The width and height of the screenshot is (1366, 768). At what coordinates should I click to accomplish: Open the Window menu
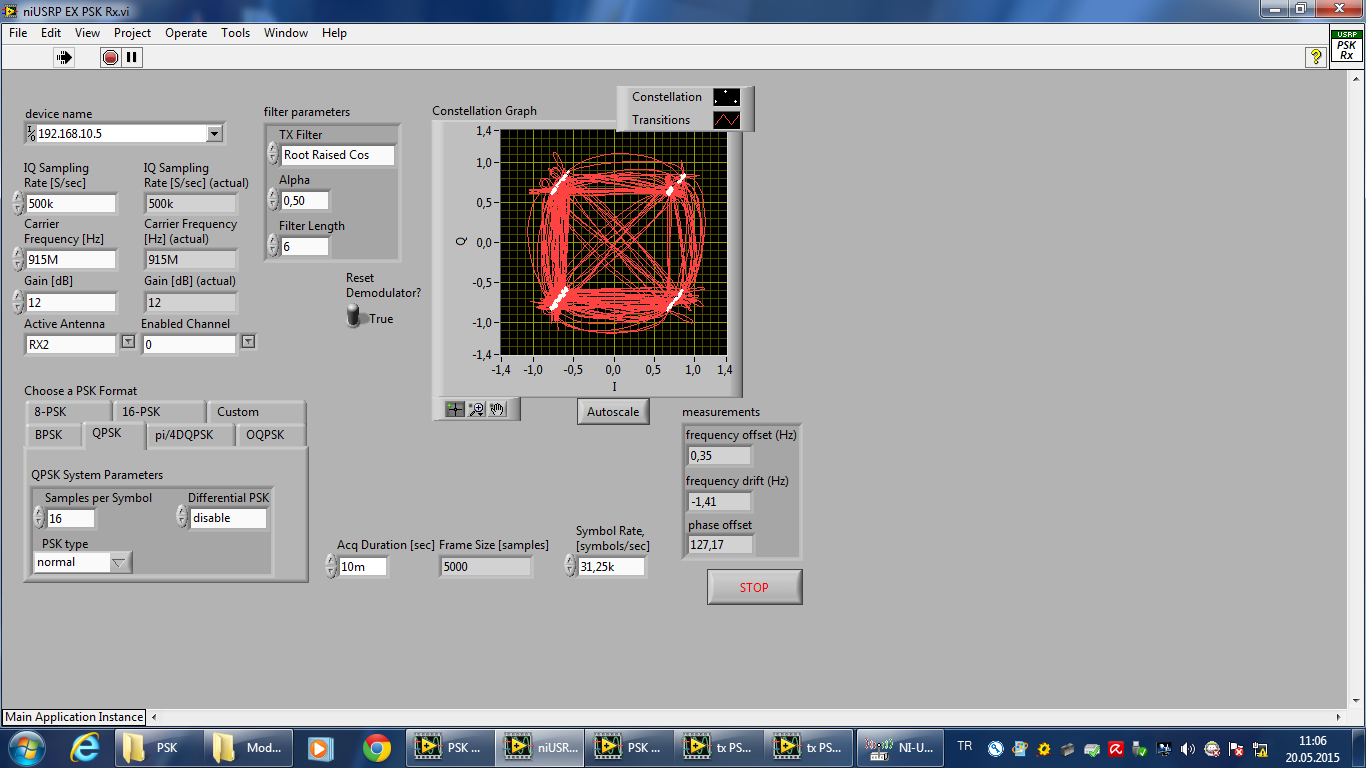pyautogui.click(x=286, y=33)
